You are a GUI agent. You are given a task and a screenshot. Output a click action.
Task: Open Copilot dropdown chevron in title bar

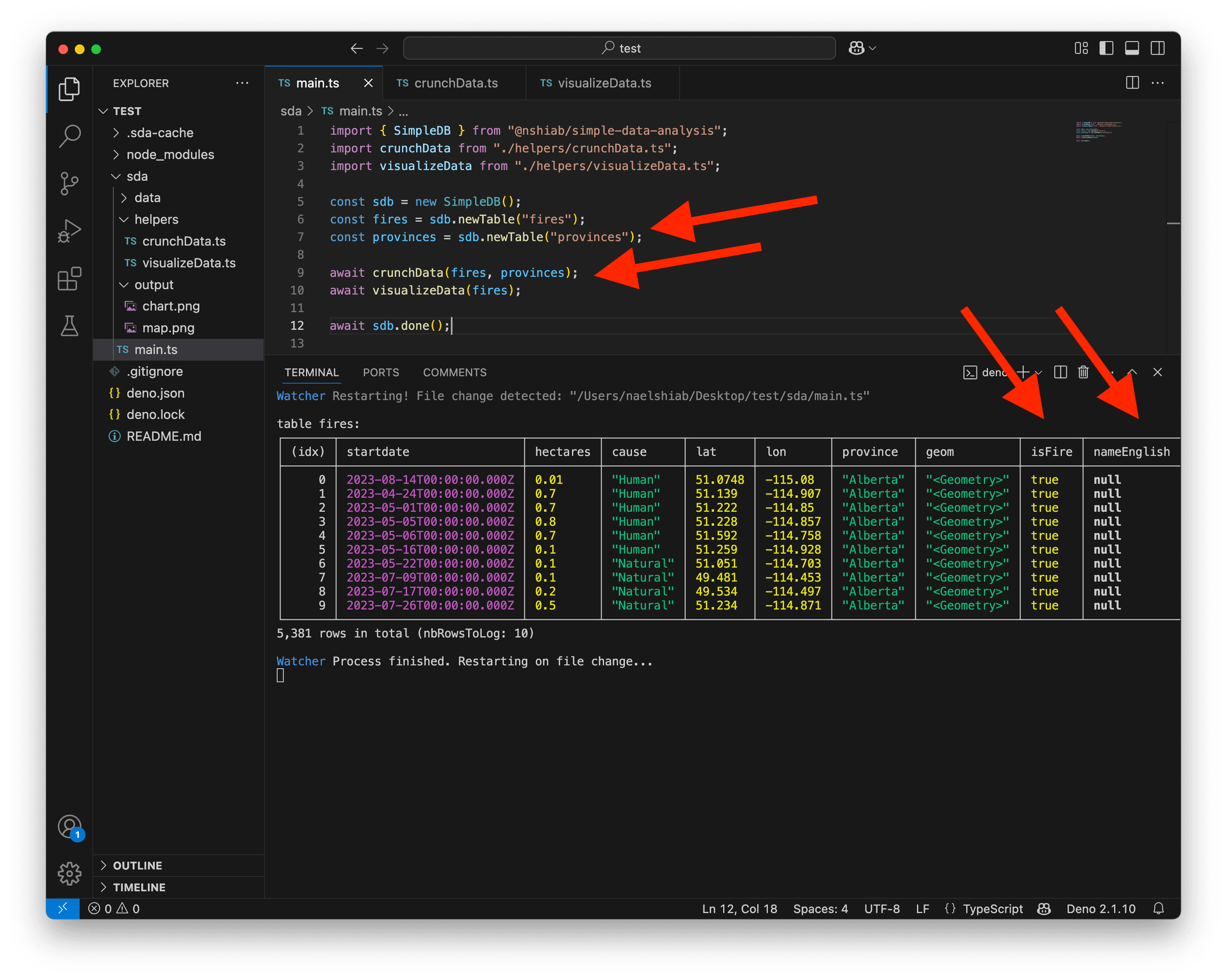tap(873, 48)
